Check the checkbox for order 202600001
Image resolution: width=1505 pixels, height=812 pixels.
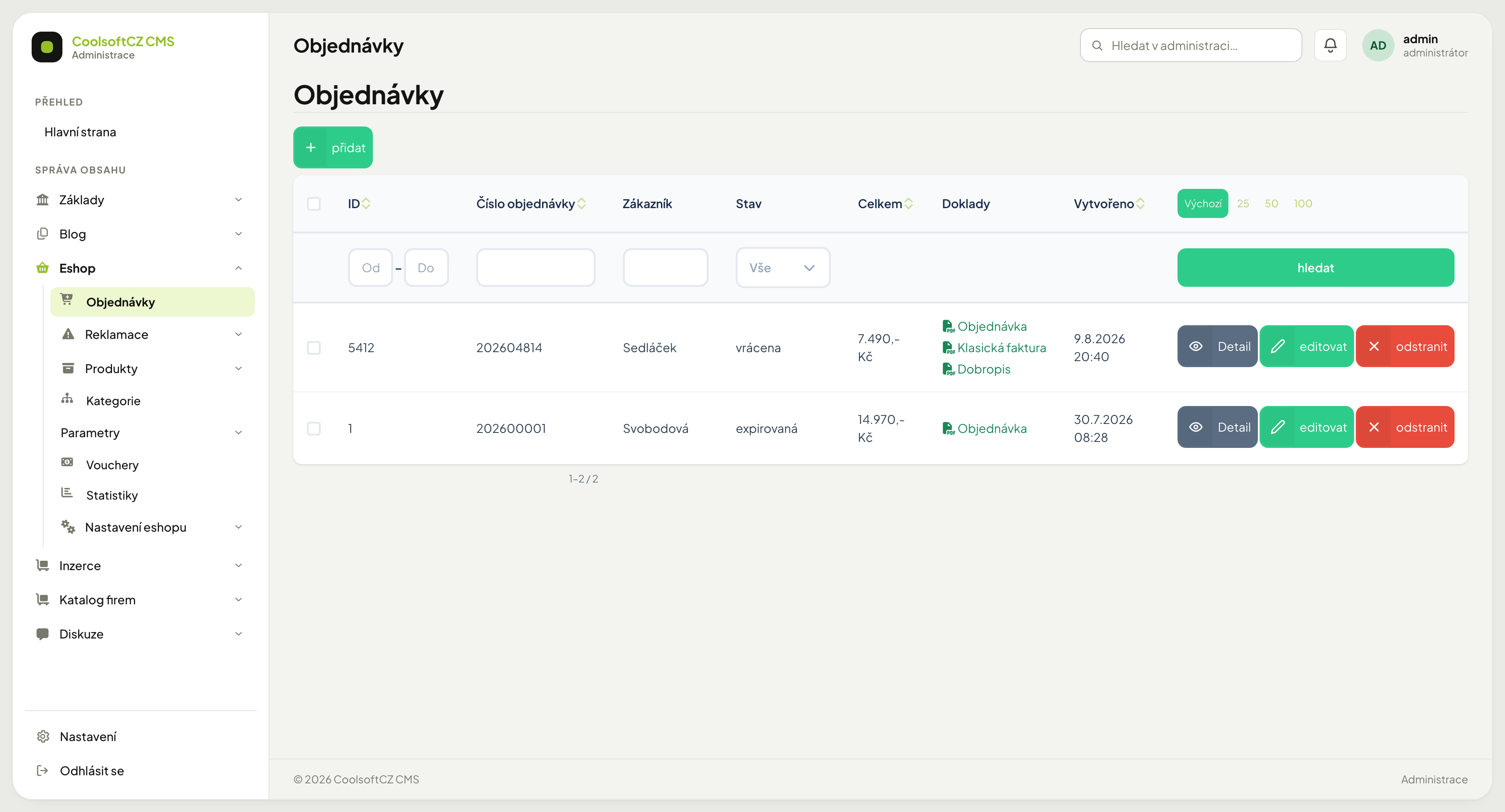[x=314, y=428]
